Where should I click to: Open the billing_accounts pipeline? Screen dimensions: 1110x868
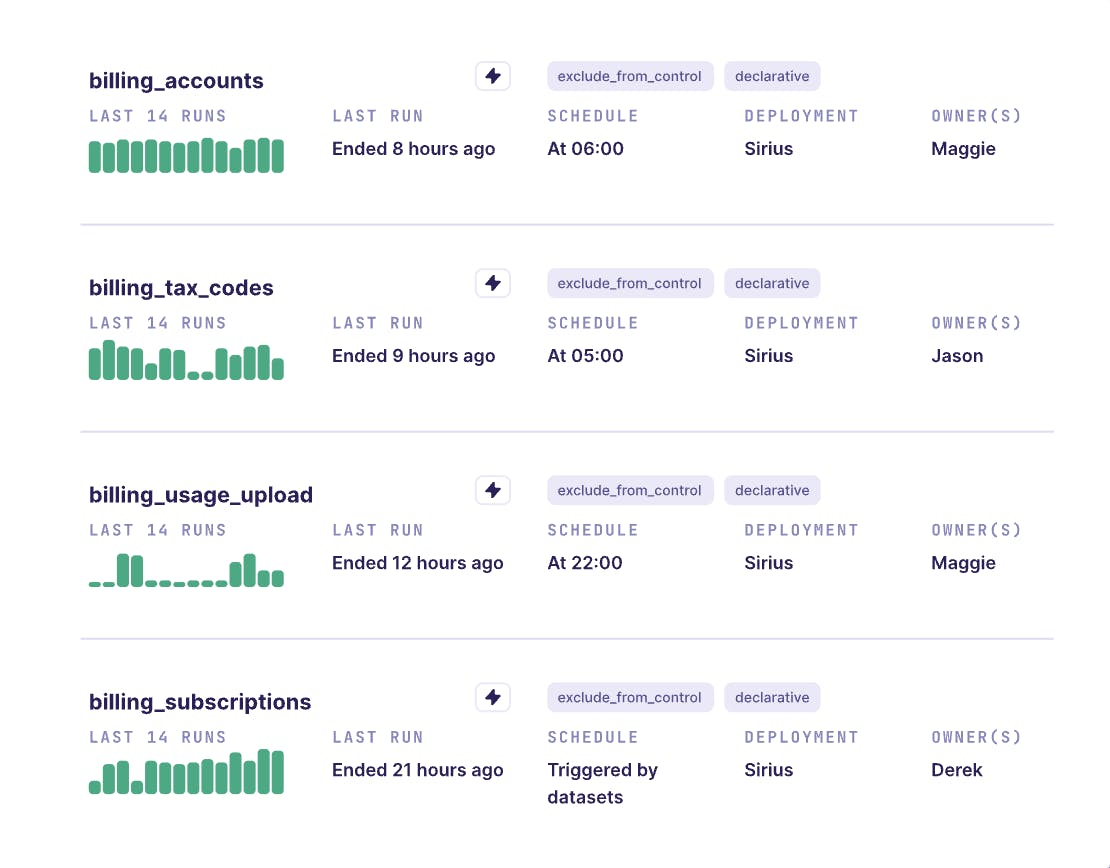pyautogui.click(x=176, y=81)
